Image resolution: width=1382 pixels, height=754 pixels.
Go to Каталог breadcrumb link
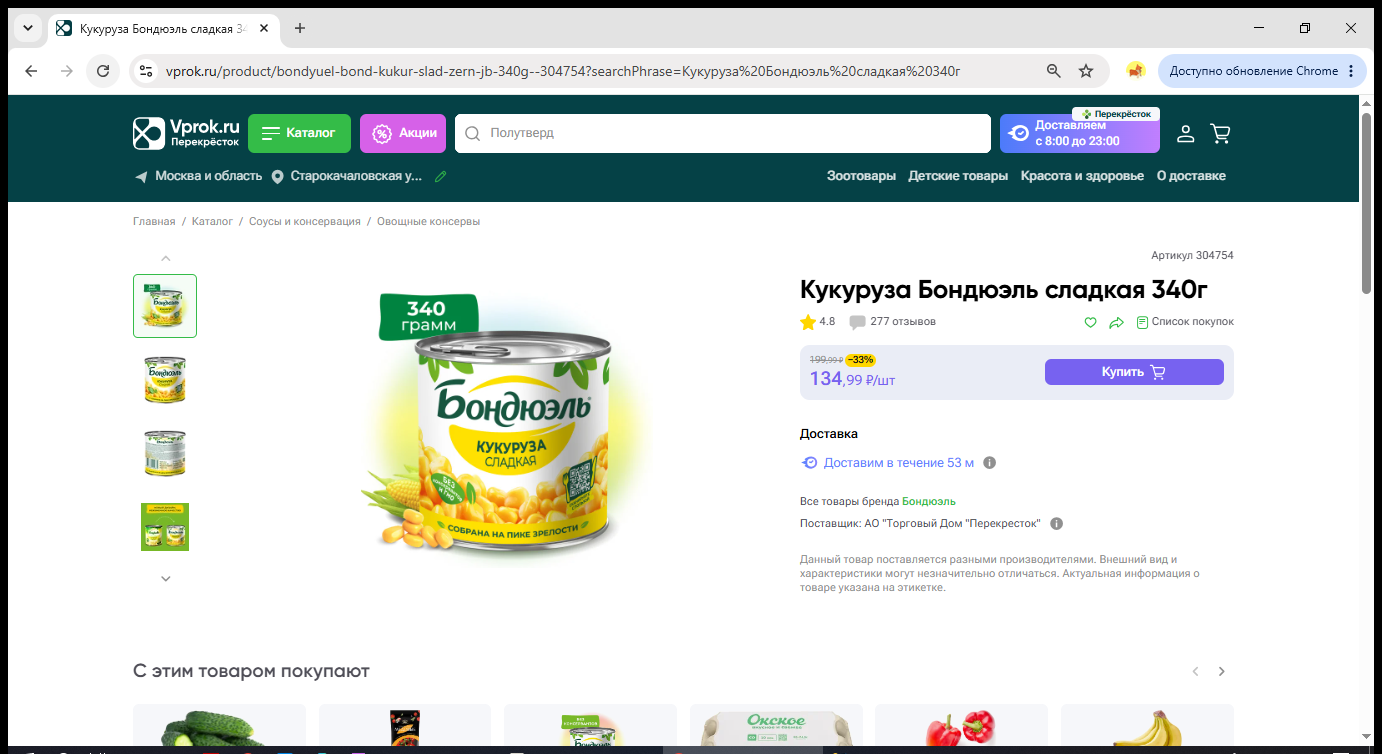coord(212,221)
